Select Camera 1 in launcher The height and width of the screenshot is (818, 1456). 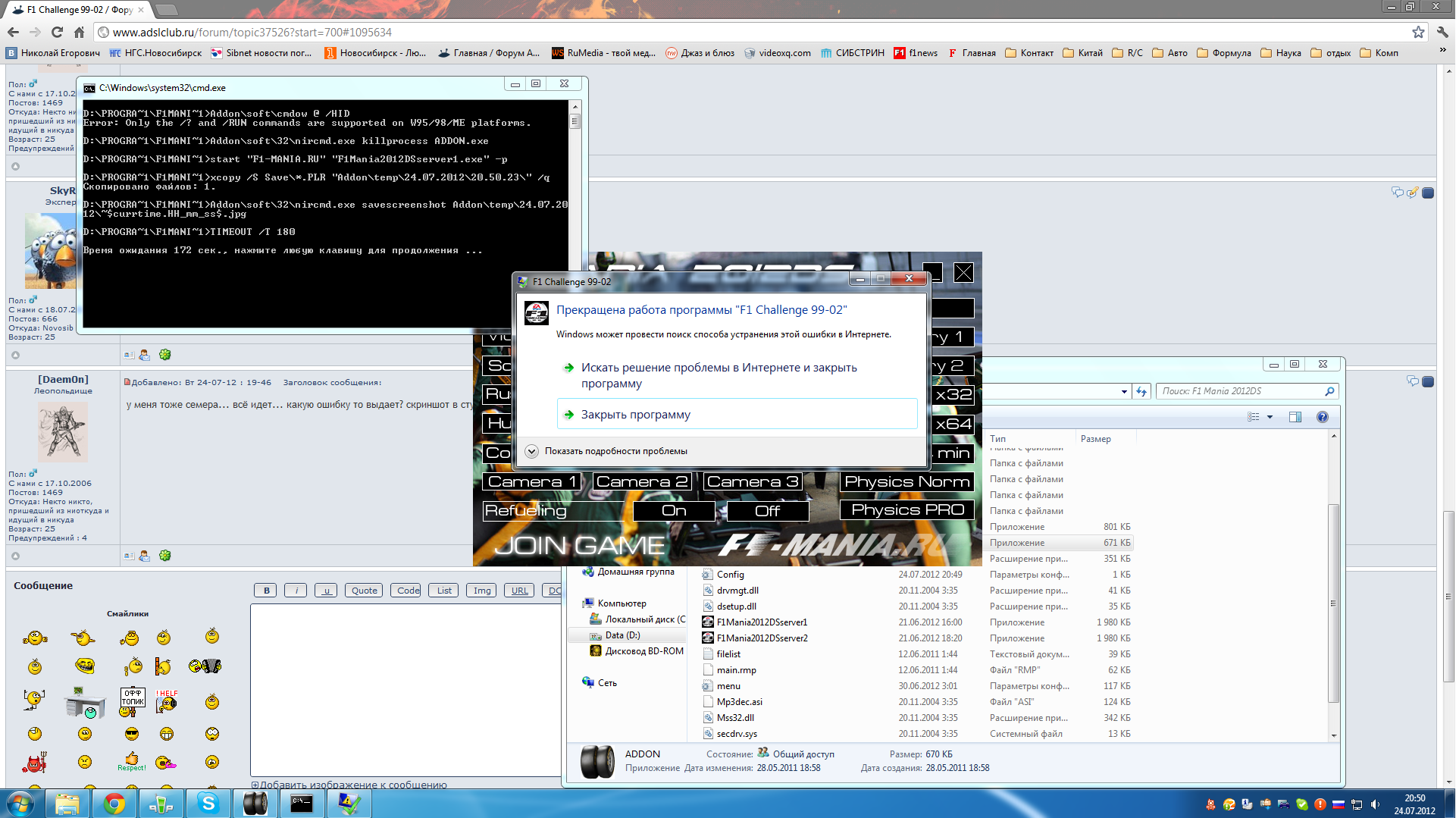pos(531,481)
